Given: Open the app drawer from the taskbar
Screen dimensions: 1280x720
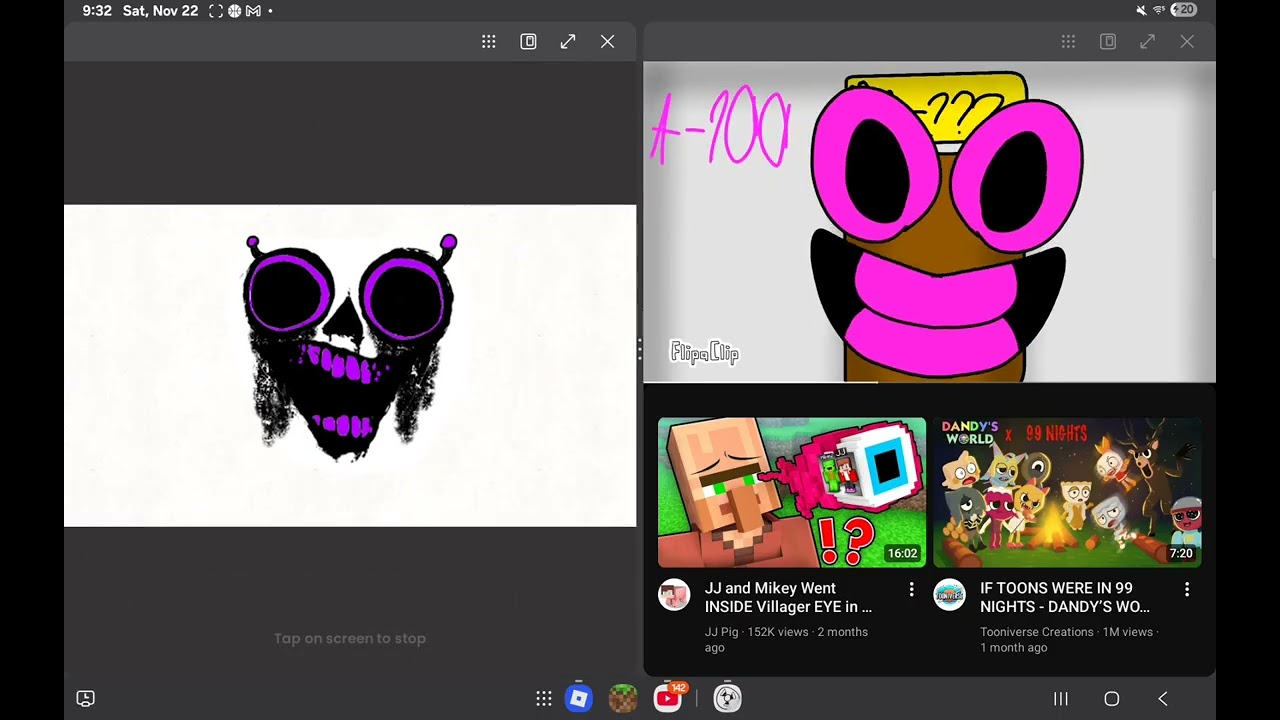Looking at the screenshot, I should pos(544,699).
